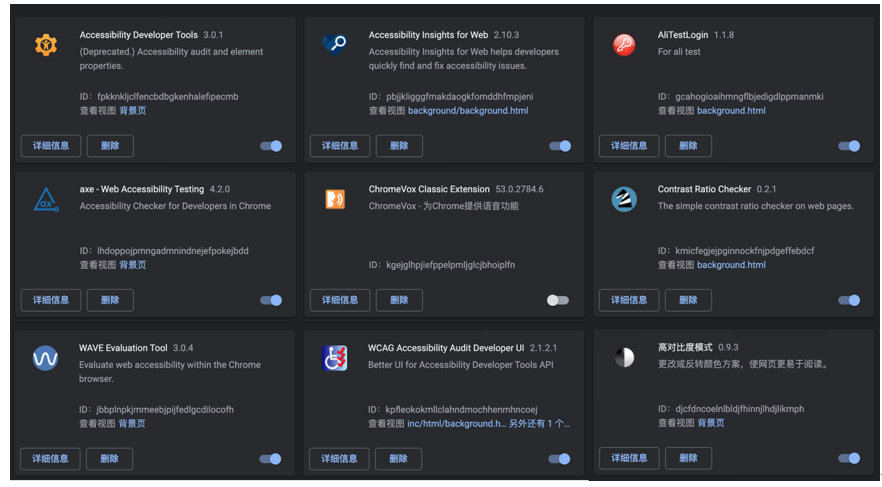This screenshot has height=487, width=882.
Task: Click 删除 for Contrast Ratio Checker
Action: (688, 300)
